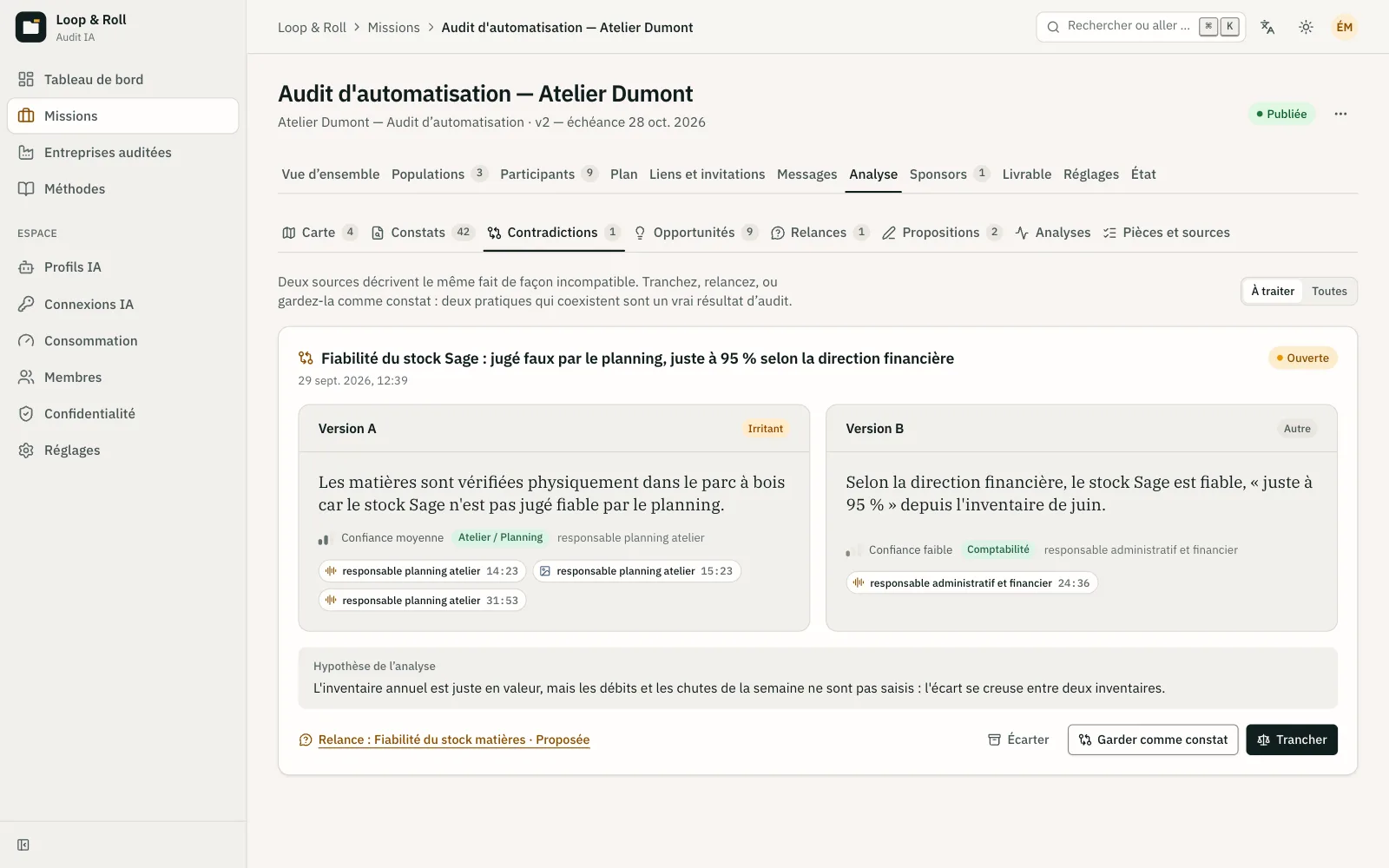The image size is (1389, 868).
Task: Open the Relances sub-tab
Action: [820, 233]
